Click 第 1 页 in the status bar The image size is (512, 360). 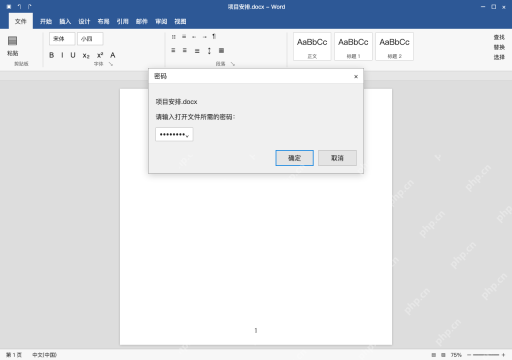(x=14, y=355)
